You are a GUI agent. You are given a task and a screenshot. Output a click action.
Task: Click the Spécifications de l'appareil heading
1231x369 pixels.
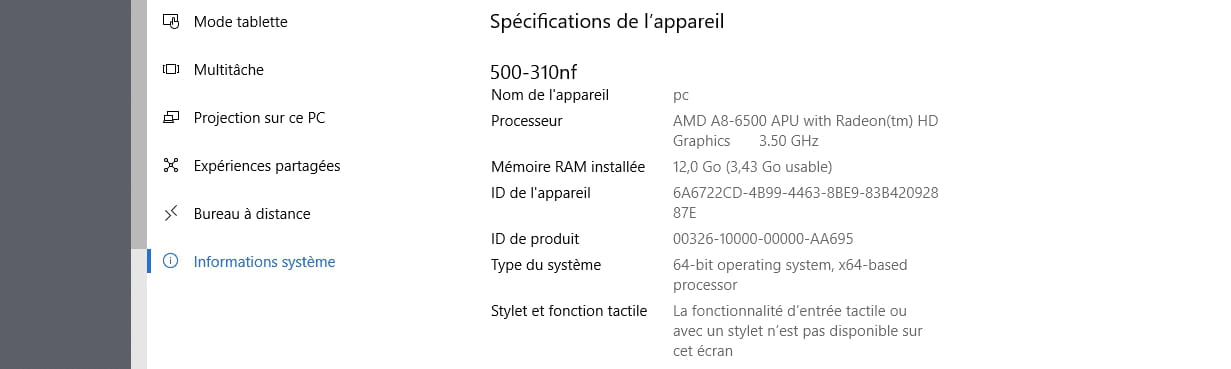[x=607, y=22]
